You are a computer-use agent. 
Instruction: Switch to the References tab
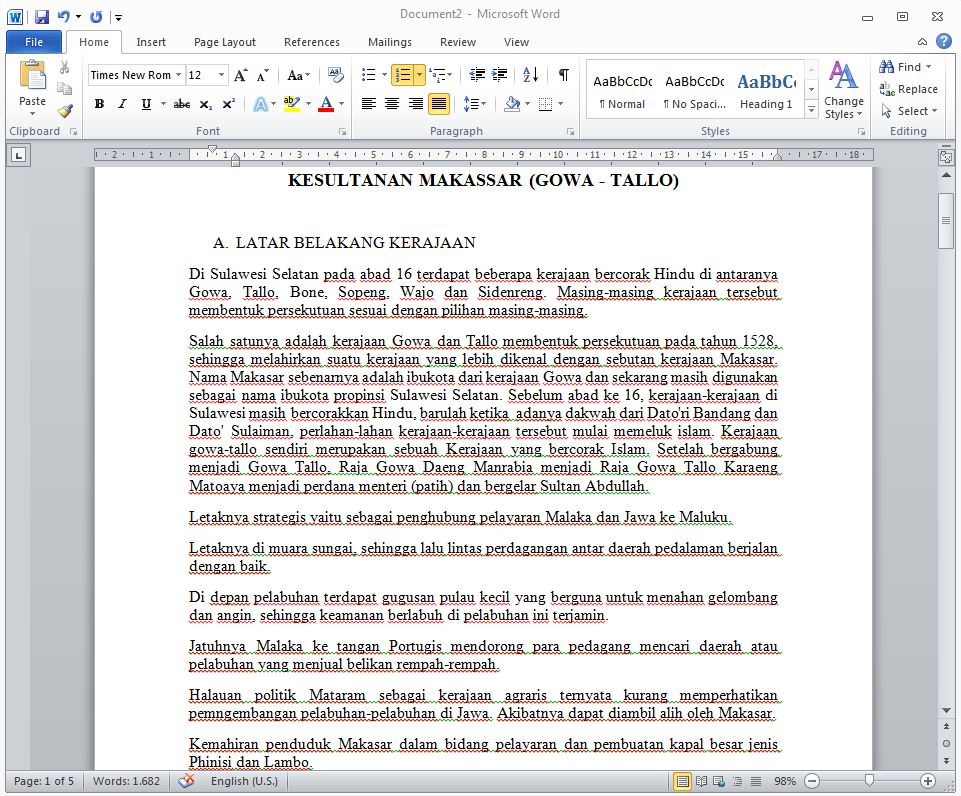(x=312, y=42)
